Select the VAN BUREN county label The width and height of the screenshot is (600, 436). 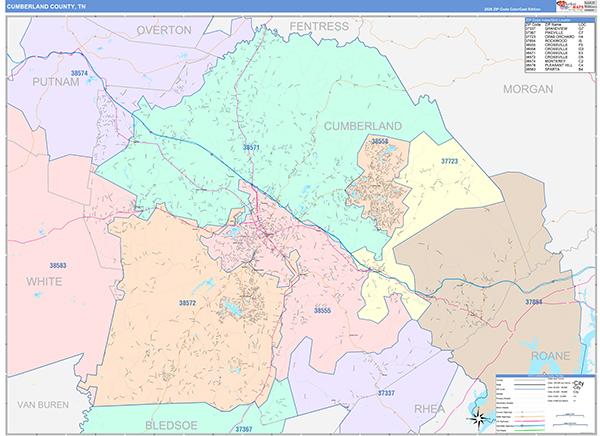click(43, 405)
